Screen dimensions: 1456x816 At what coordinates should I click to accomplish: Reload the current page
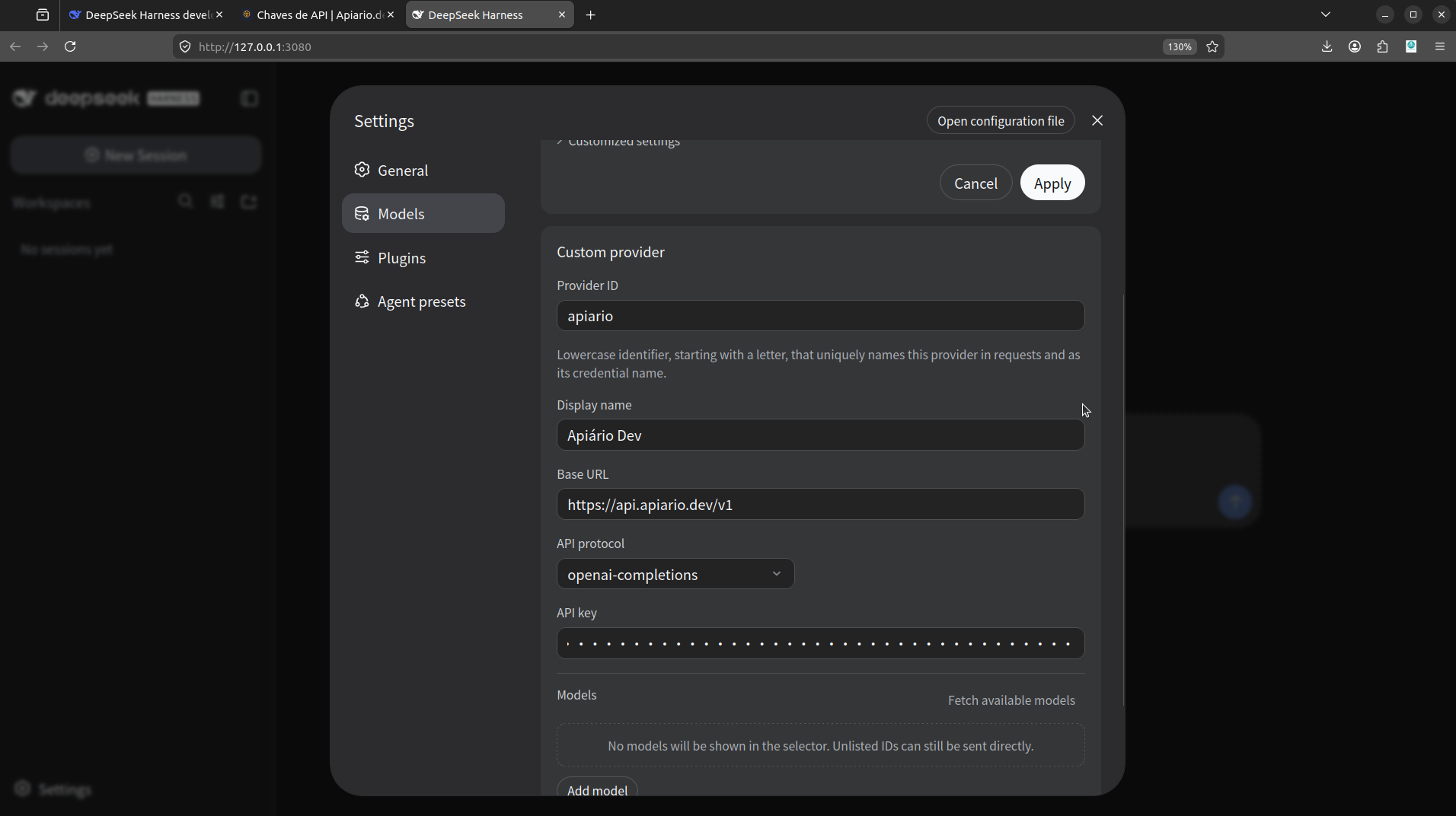[x=70, y=46]
